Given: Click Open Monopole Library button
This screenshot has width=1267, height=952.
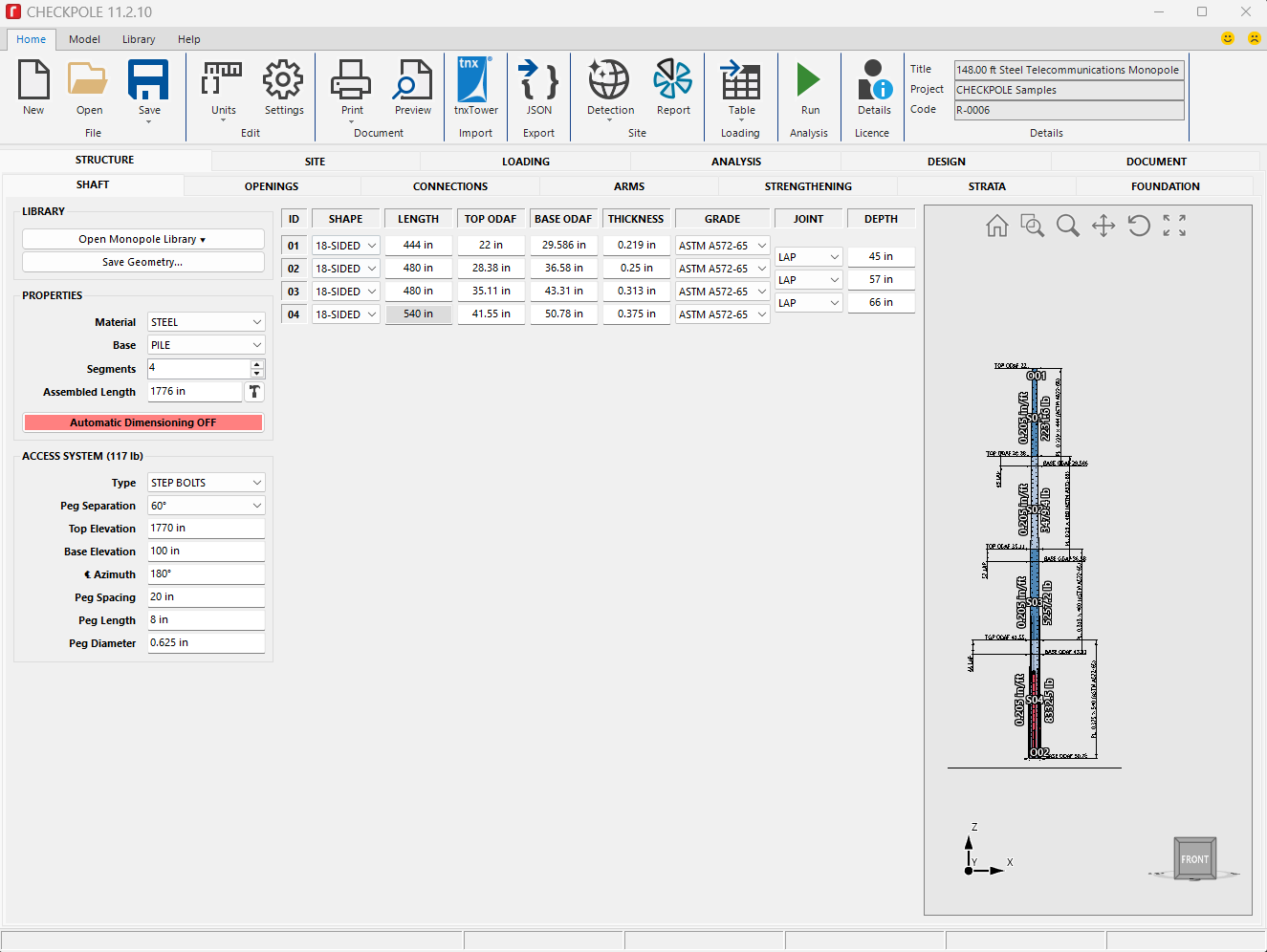Looking at the screenshot, I should click(143, 239).
